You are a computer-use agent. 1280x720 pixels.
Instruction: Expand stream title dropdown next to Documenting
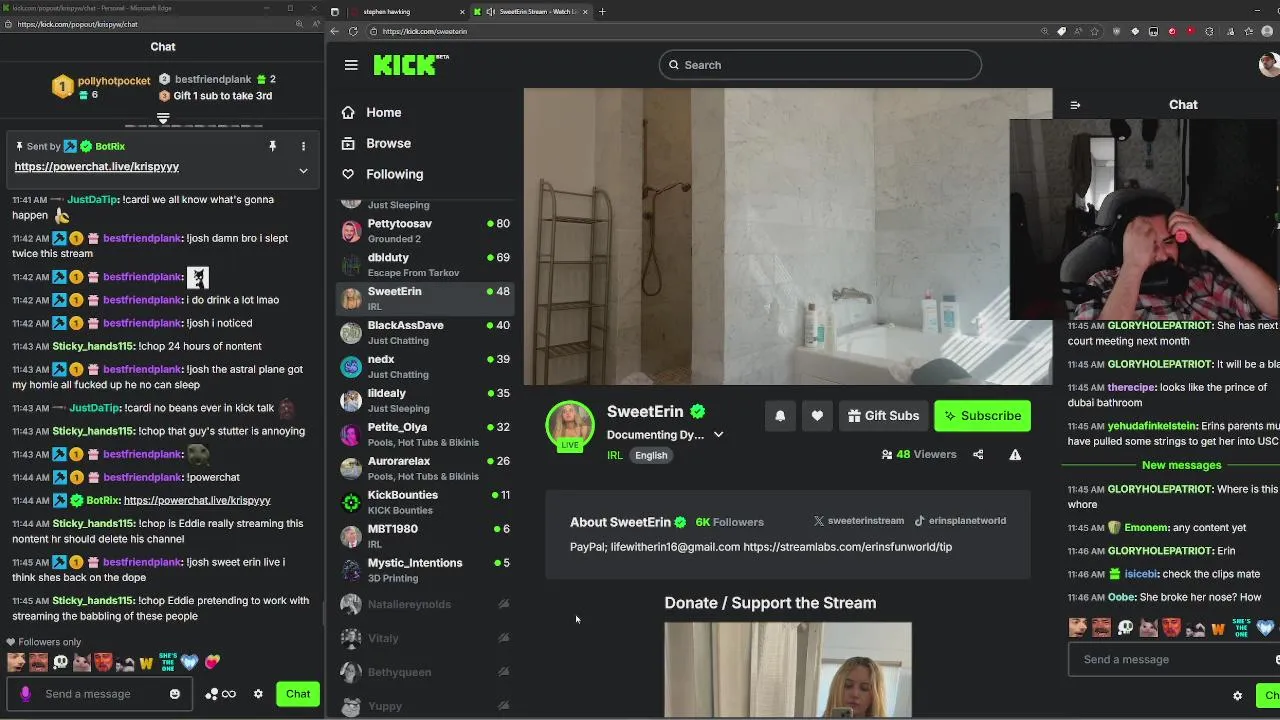(718, 435)
